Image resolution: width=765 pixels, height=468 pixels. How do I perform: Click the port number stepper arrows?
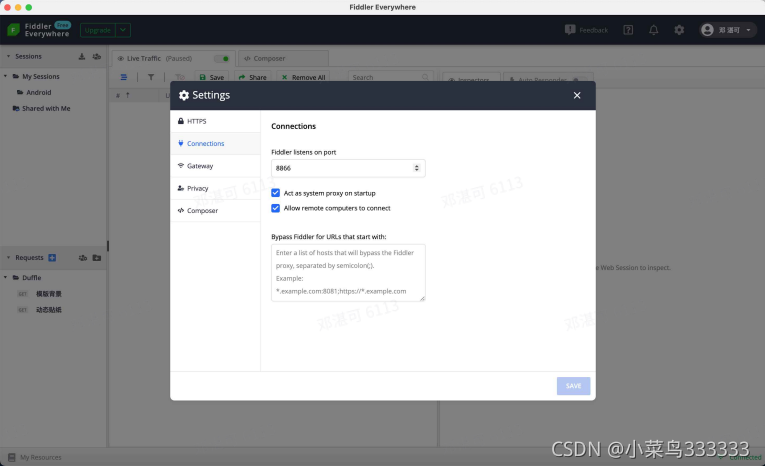click(416, 168)
